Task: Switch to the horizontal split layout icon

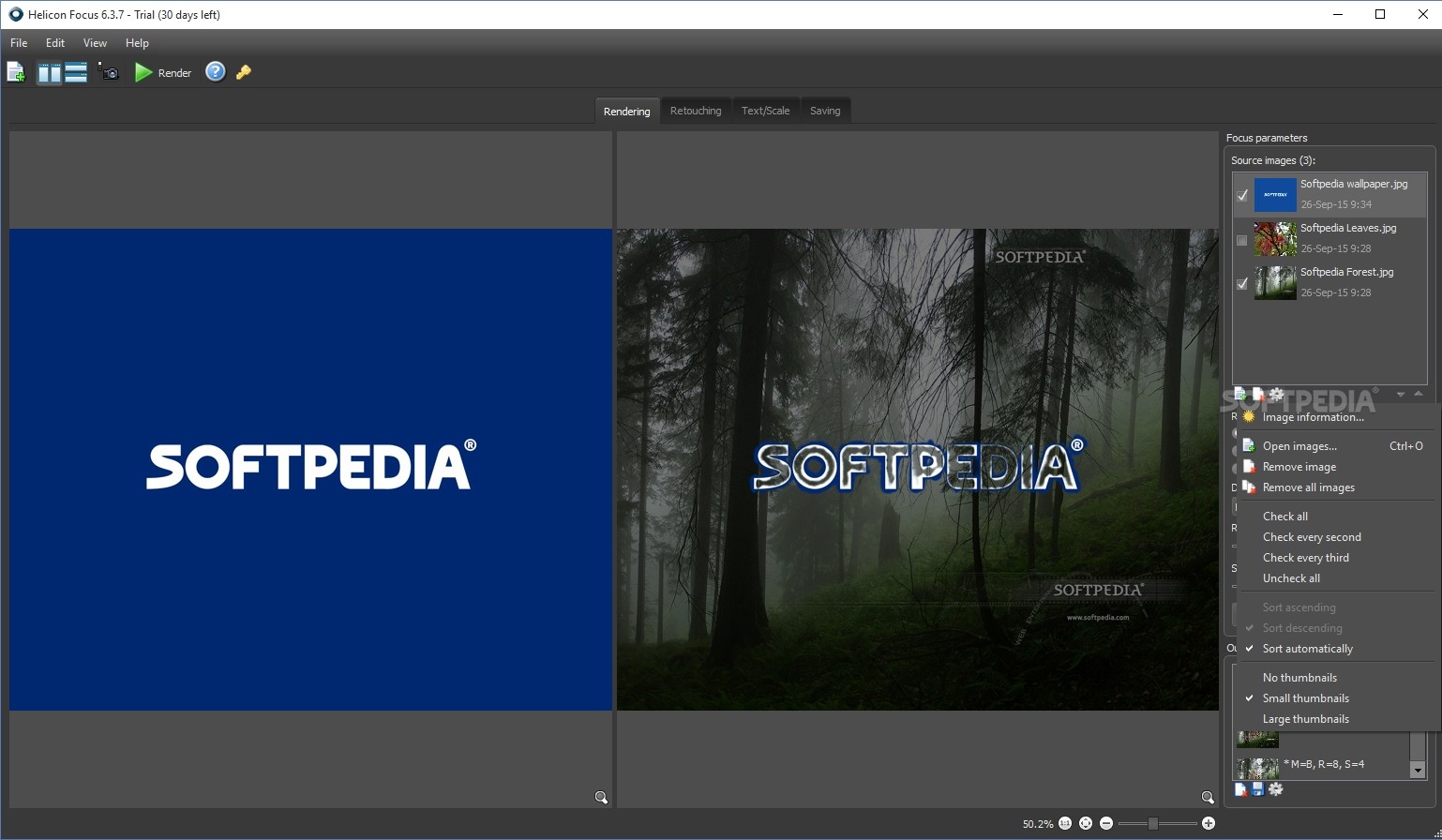Action: tap(76, 72)
